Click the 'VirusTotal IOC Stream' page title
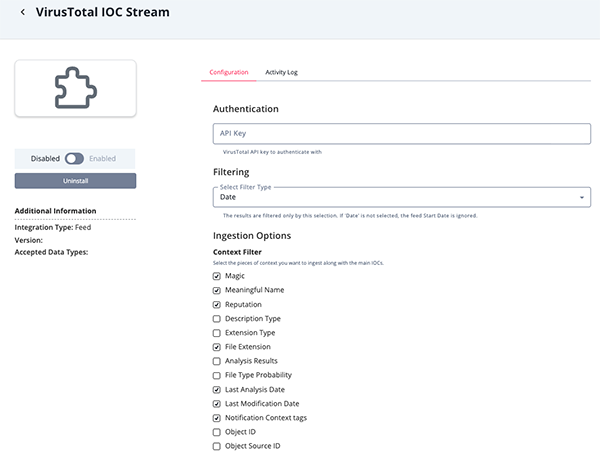This screenshot has width=600, height=454. (x=103, y=12)
